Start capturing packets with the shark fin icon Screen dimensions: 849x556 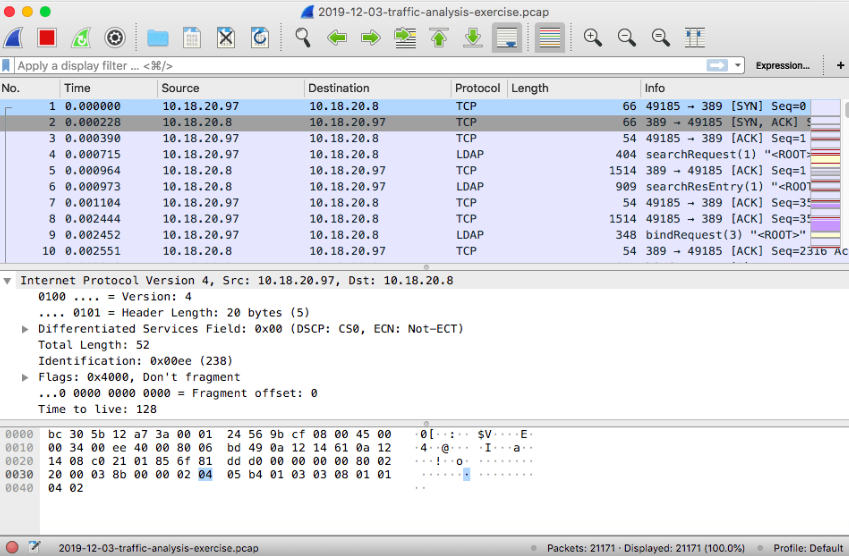point(13,38)
